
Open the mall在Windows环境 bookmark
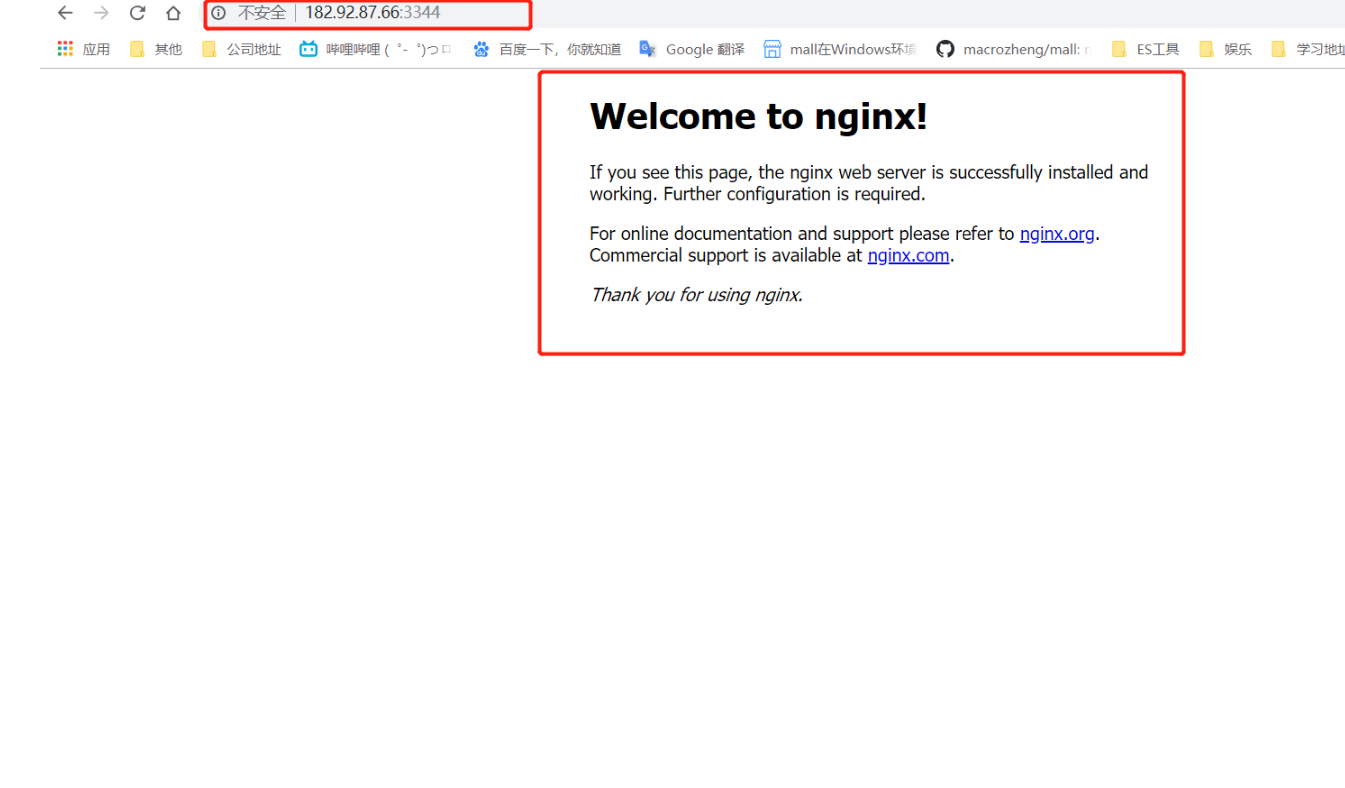point(840,49)
